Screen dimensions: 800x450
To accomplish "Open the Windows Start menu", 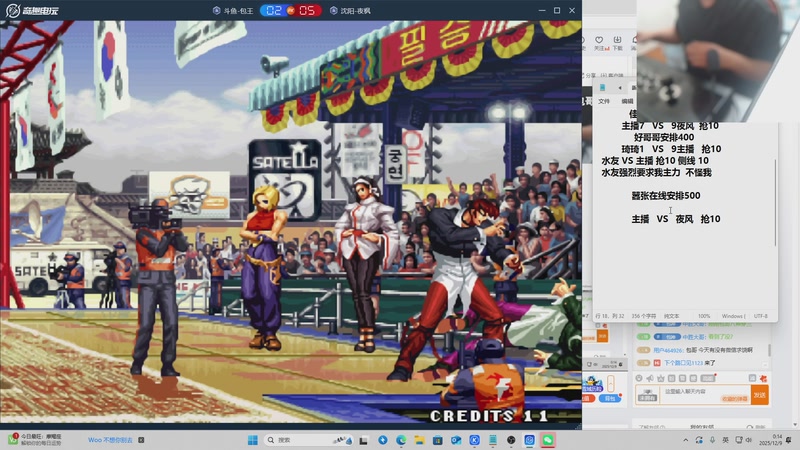I will point(253,440).
